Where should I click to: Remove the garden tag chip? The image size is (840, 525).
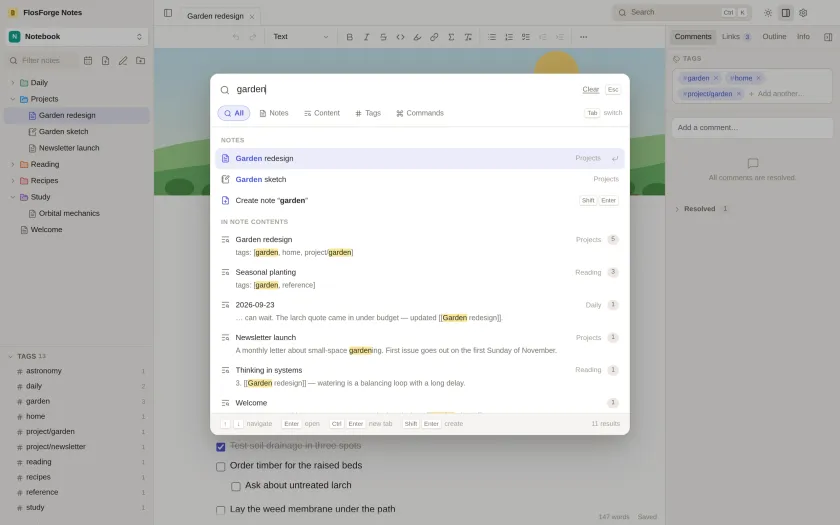click(716, 78)
